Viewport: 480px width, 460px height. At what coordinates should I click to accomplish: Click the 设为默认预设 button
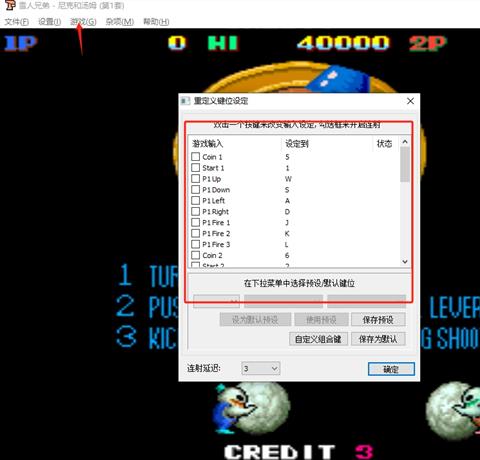pos(255,320)
